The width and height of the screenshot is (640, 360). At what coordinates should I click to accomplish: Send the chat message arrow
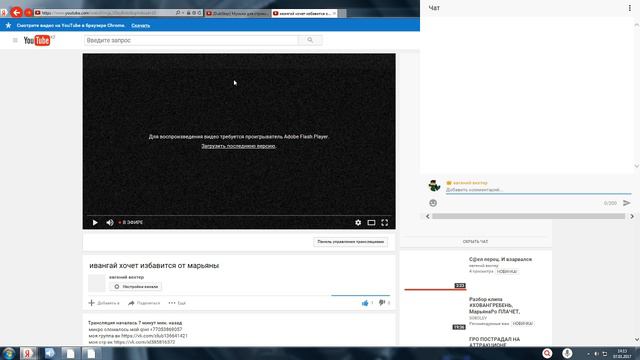627,203
